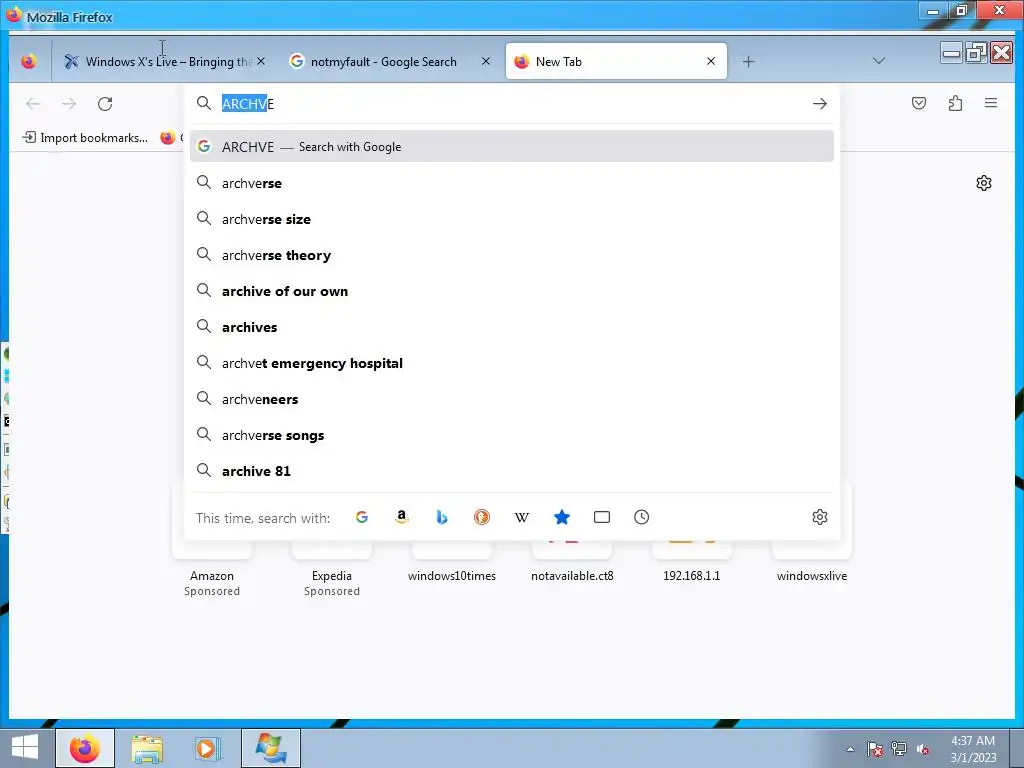The height and width of the screenshot is (768, 1024).
Task: Choose the archverse size suggestion
Action: pyautogui.click(x=512, y=219)
